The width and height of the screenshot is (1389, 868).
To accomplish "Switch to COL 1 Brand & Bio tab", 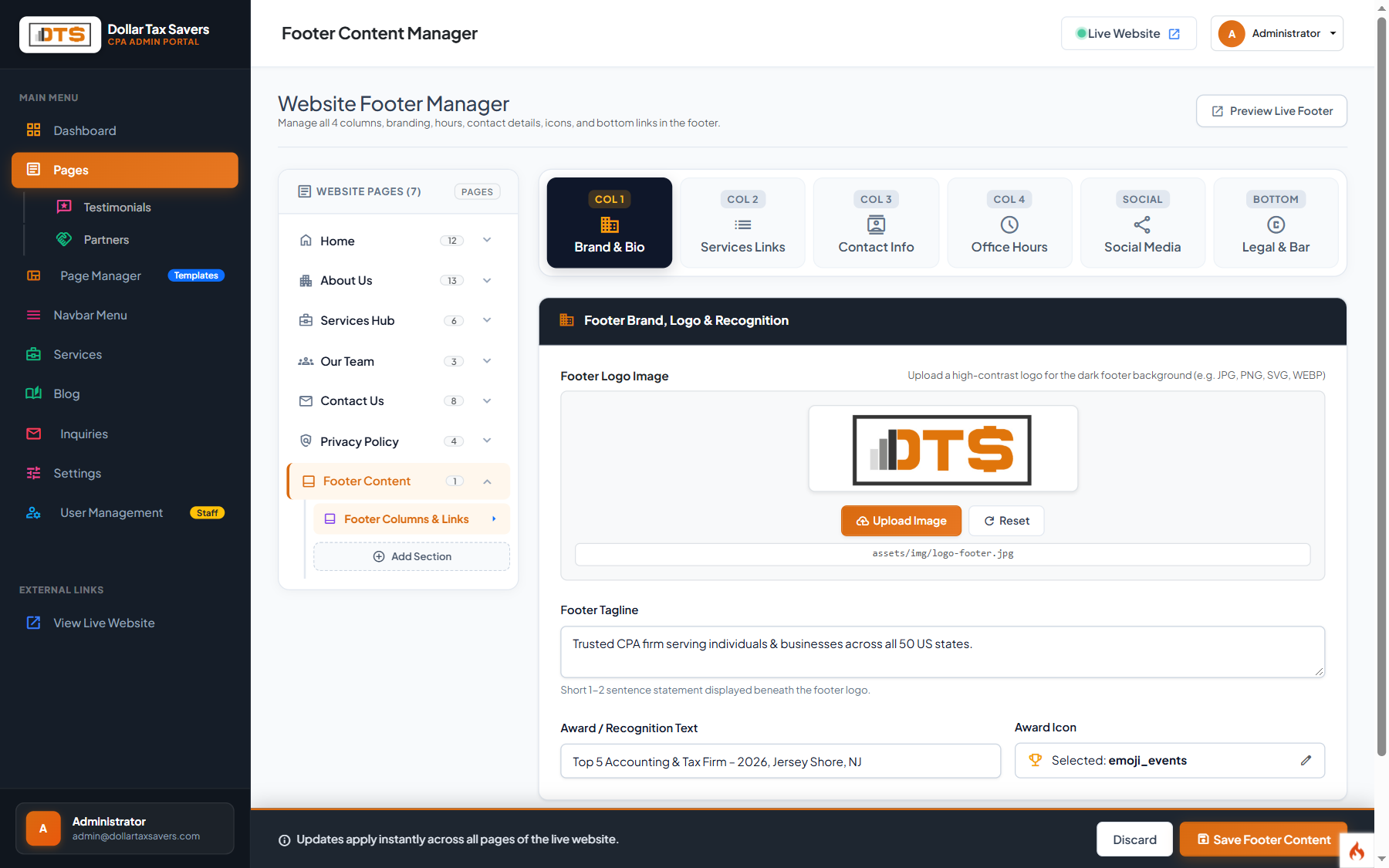I will click(609, 223).
